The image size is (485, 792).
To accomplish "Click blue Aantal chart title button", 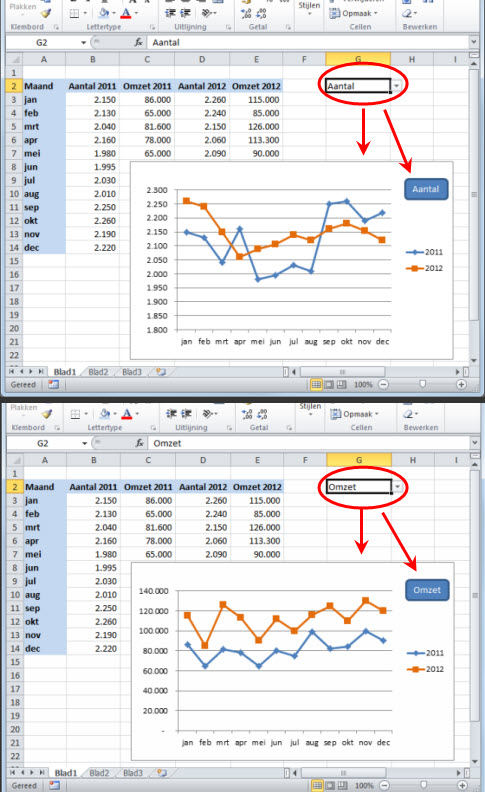I will pyautogui.click(x=426, y=189).
